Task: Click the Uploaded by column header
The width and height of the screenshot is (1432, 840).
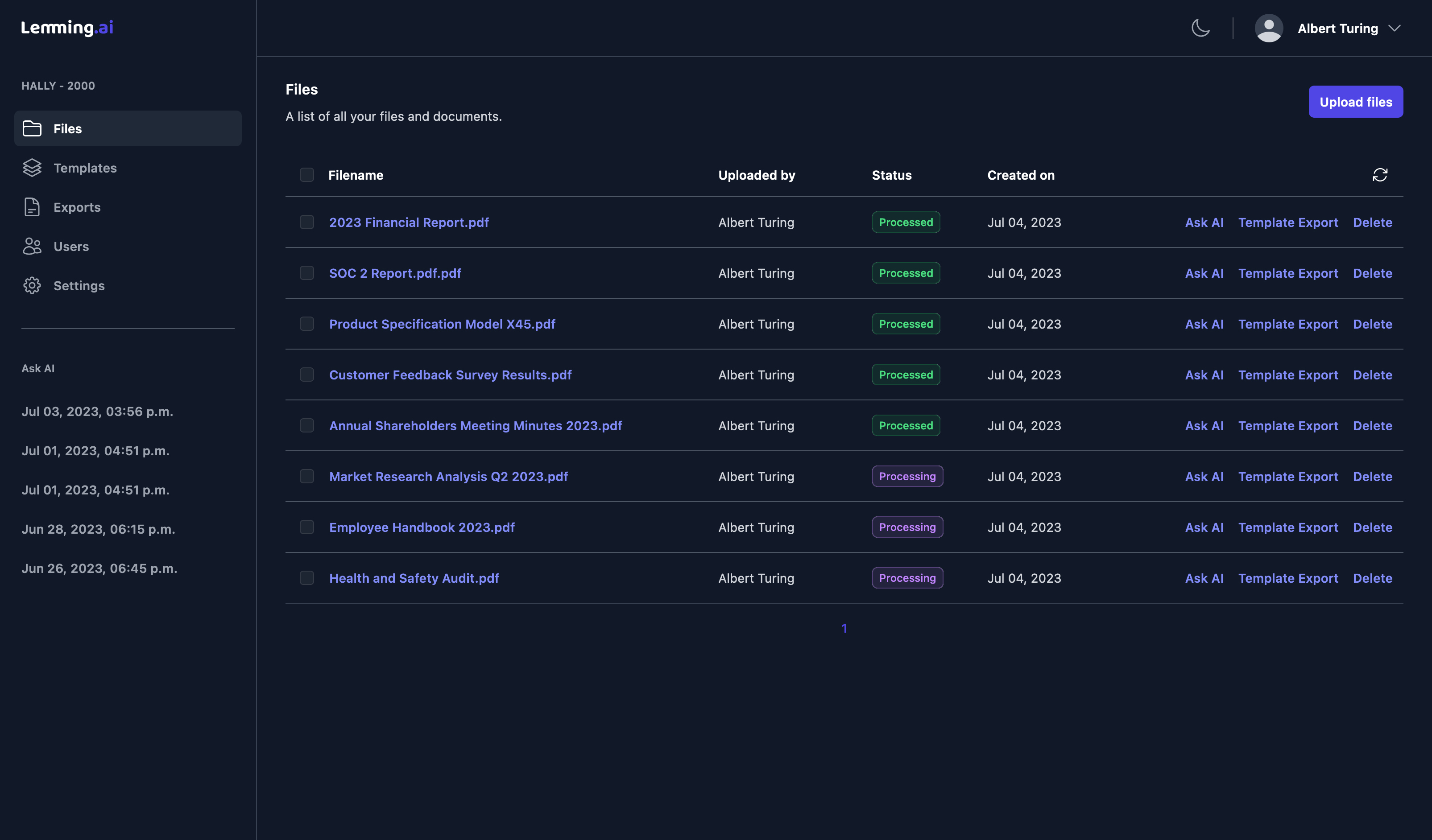Action: click(x=756, y=176)
